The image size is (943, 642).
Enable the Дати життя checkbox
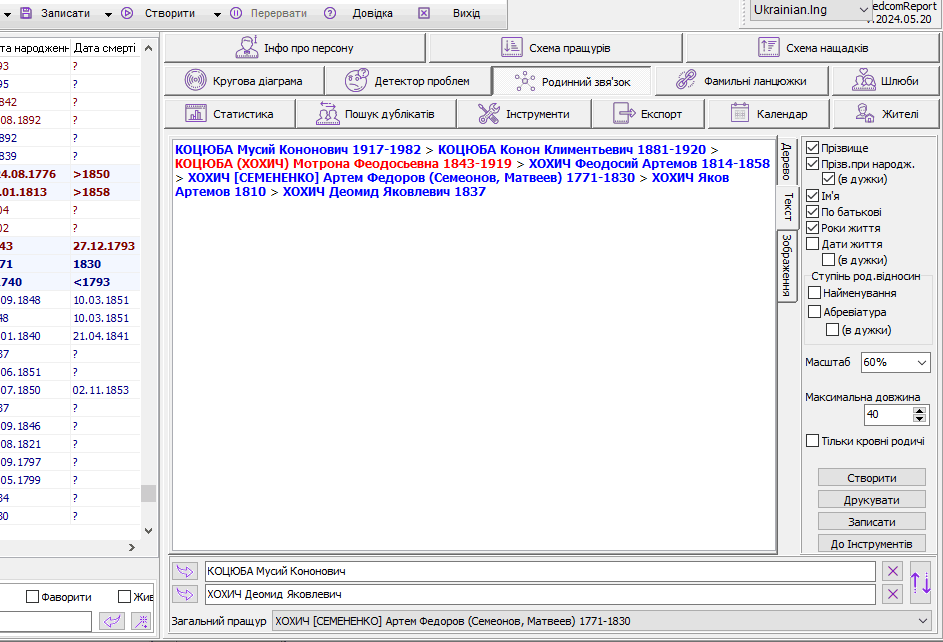click(813, 244)
